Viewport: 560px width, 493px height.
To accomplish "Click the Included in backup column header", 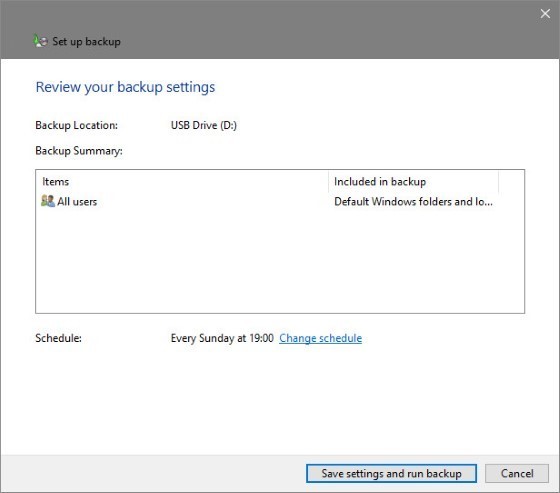I will (x=380, y=181).
